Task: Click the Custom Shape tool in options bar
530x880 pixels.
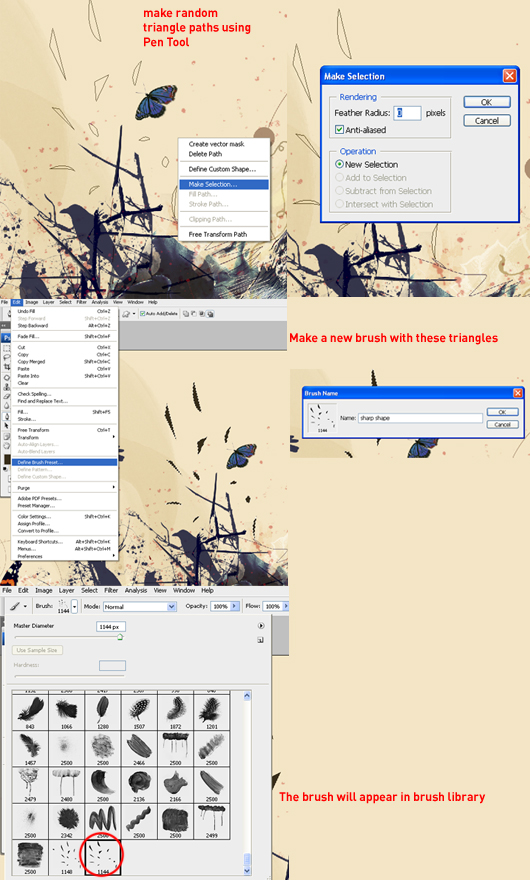Action: (x=125, y=314)
